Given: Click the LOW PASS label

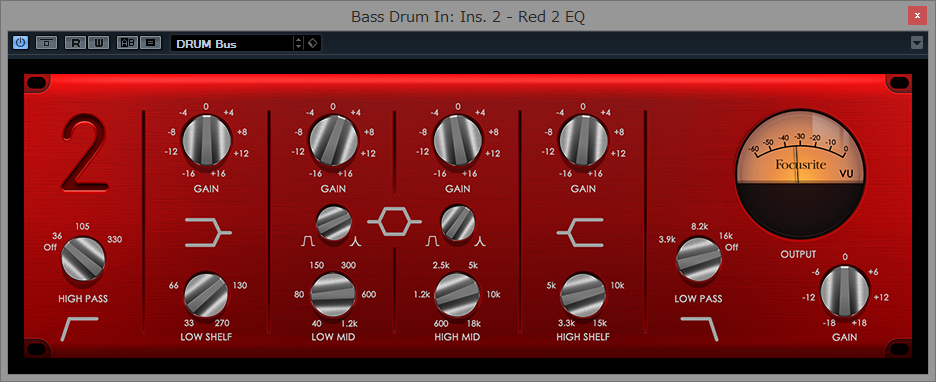Looking at the screenshot, I should (698, 298).
